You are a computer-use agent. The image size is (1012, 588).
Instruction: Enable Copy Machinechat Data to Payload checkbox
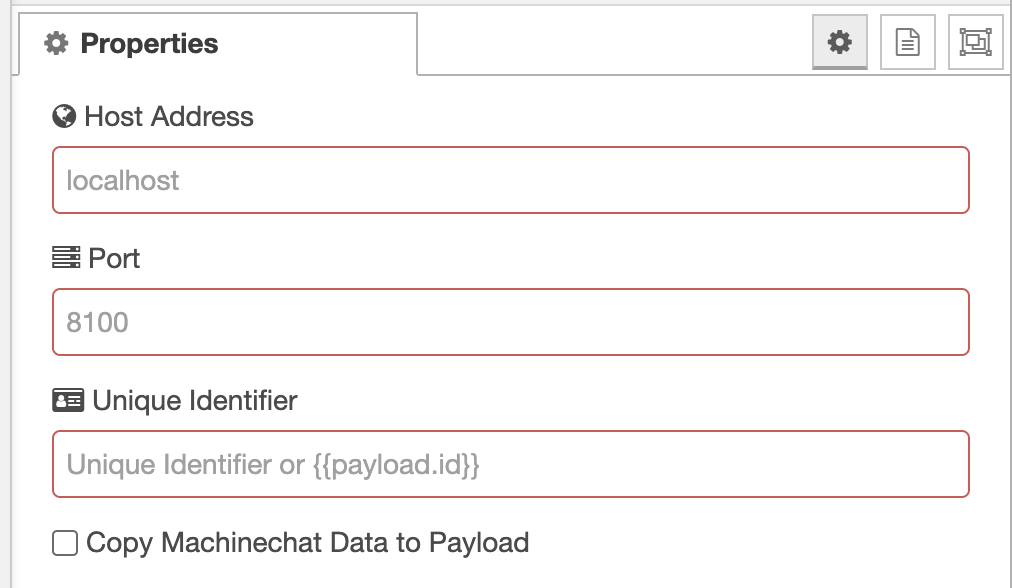[x=65, y=543]
